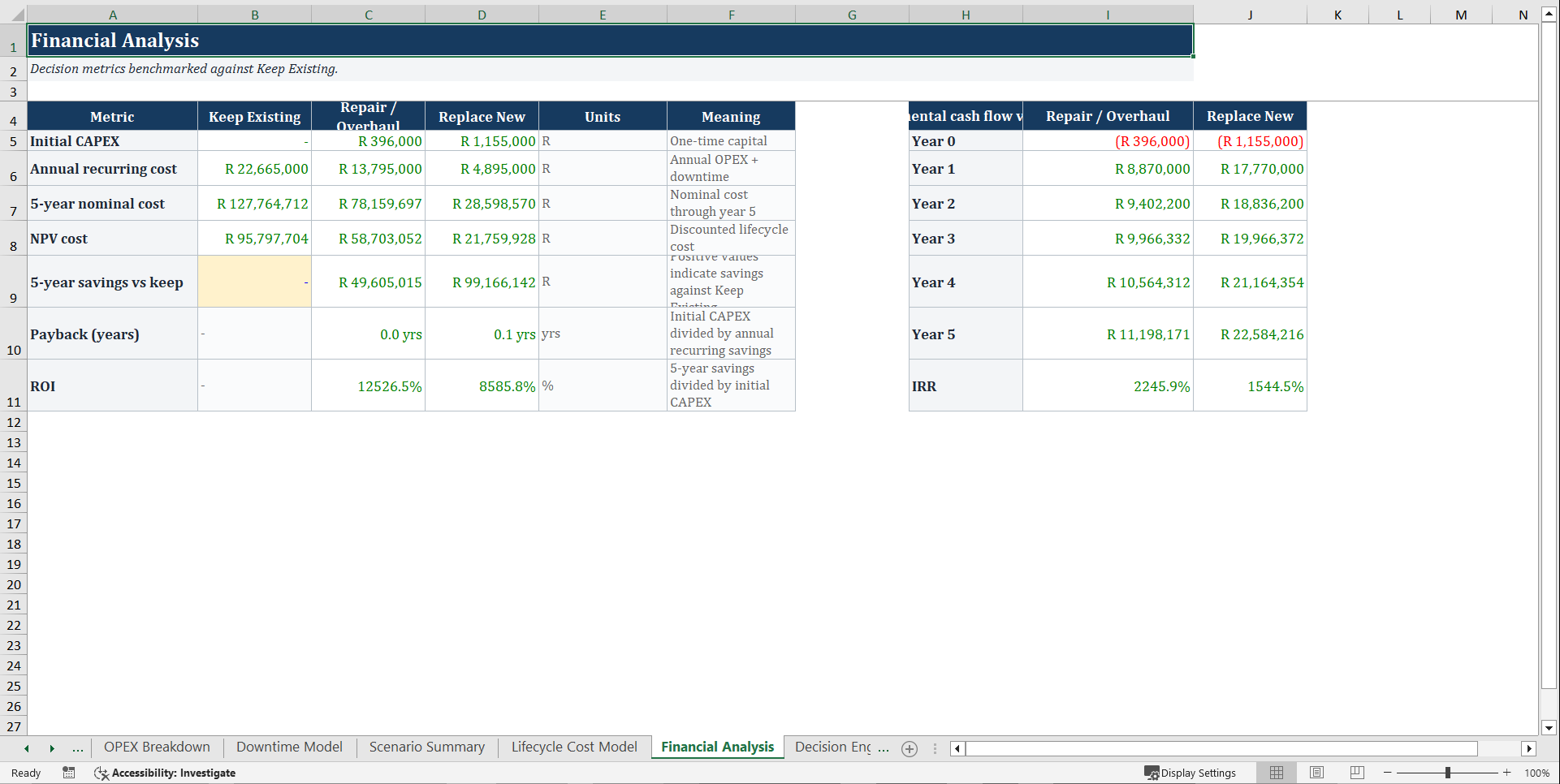Viewport: 1560px width, 784px height.
Task: Click the zoom slider handle
Action: click(1448, 773)
